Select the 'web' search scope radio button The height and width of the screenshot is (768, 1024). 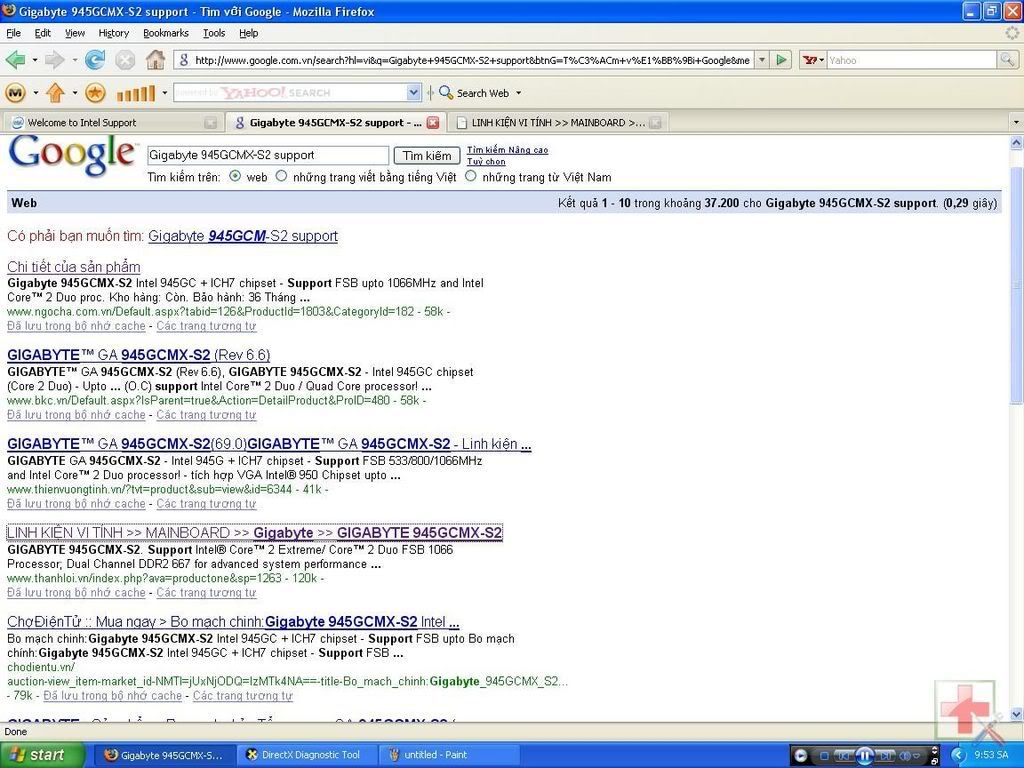click(235, 176)
